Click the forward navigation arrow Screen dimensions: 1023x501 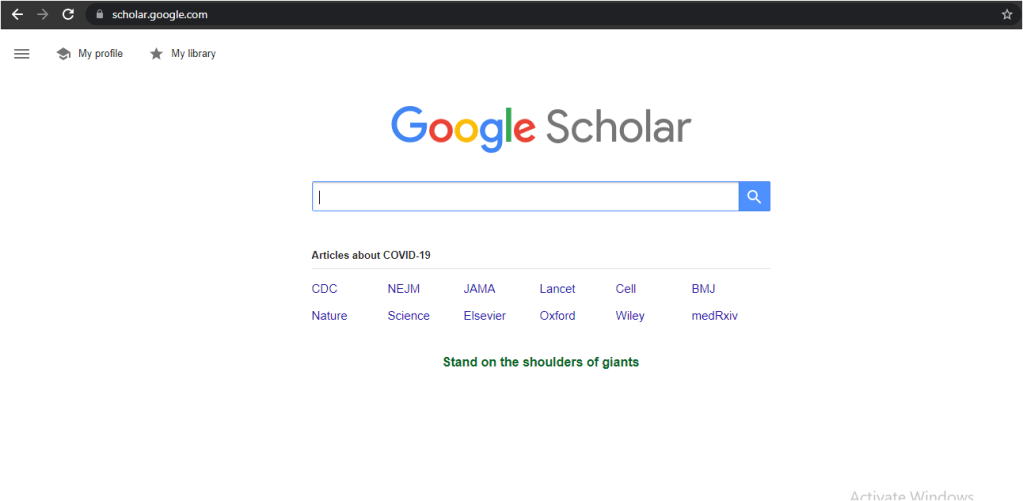42,15
